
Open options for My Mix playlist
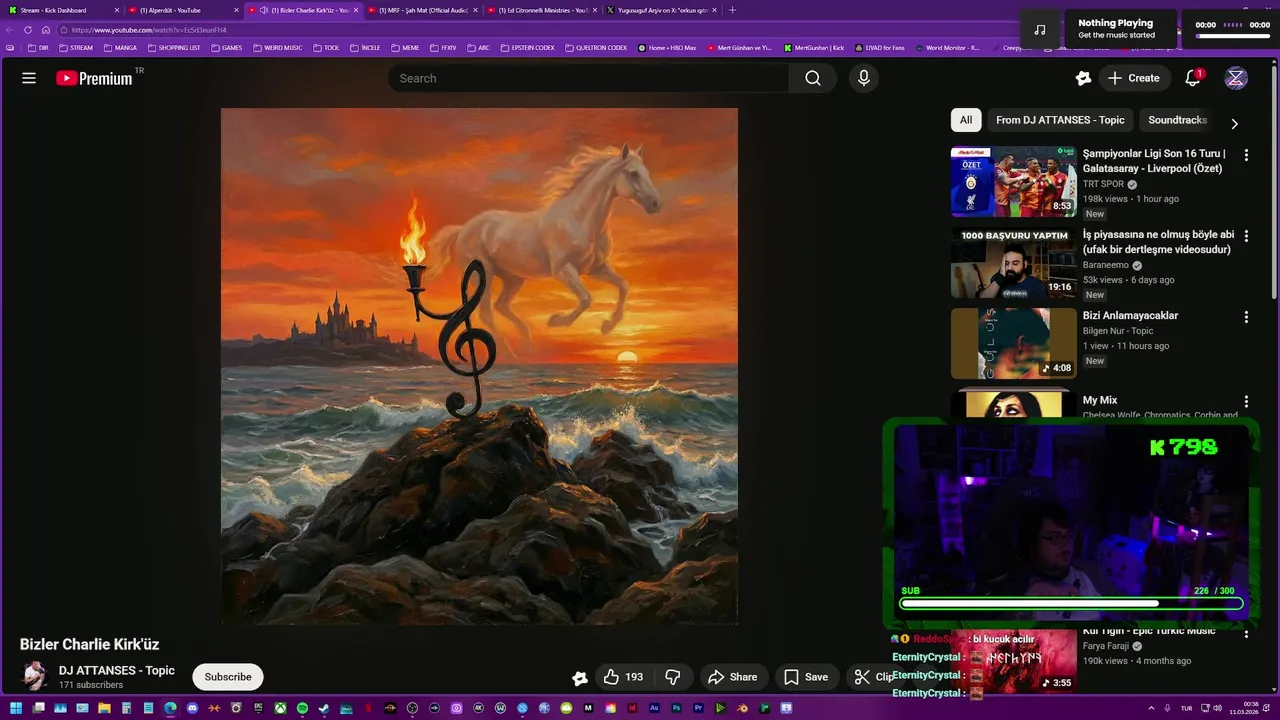(1246, 402)
